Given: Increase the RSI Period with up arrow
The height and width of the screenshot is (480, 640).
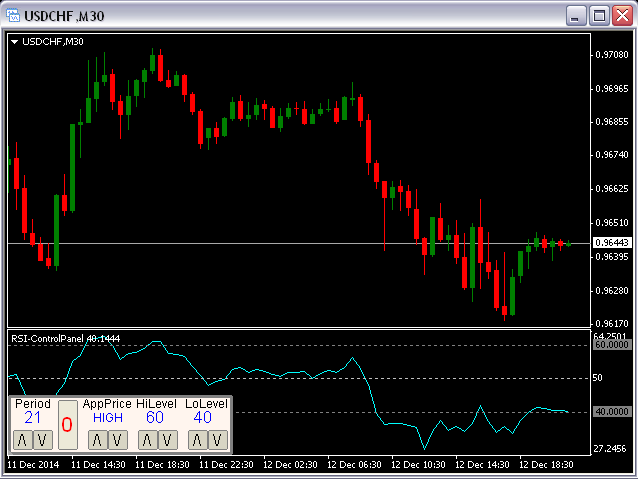Looking at the screenshot, I should point(24,440).
